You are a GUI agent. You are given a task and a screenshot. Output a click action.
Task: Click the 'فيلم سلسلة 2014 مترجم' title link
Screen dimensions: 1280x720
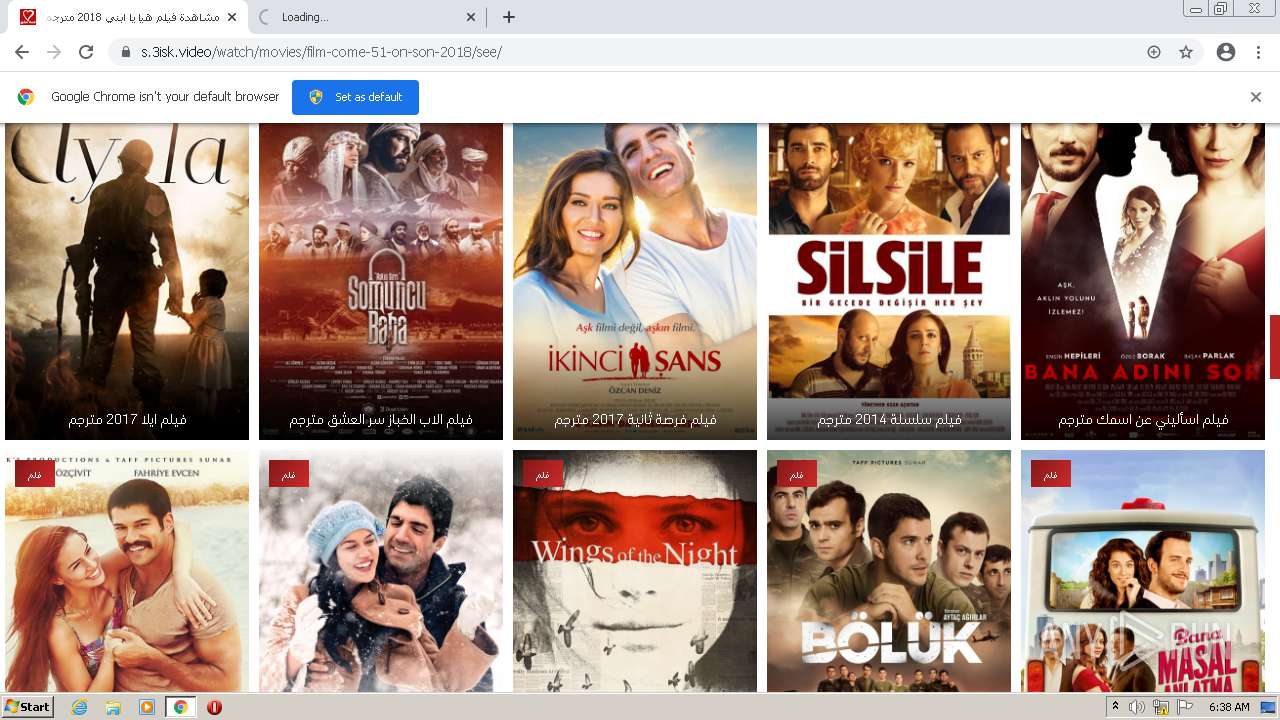pos(889,420)
